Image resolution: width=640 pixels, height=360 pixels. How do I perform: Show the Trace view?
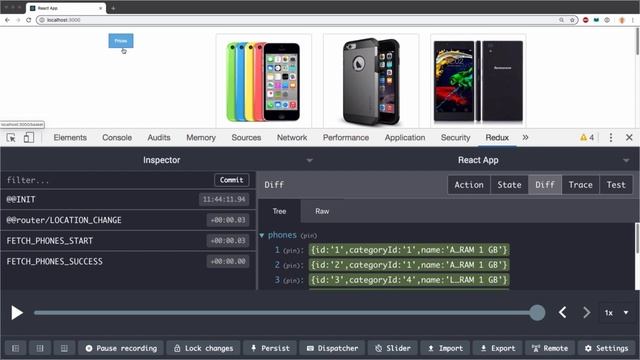(x=580, y=185)
